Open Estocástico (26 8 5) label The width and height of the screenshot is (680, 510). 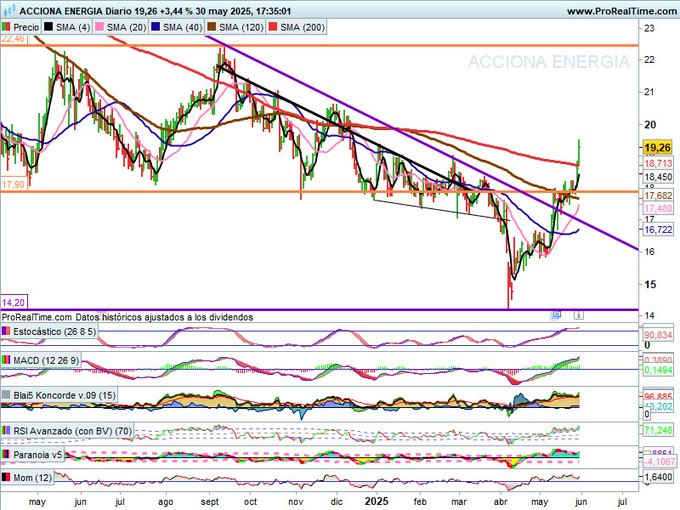coord(55,332)
